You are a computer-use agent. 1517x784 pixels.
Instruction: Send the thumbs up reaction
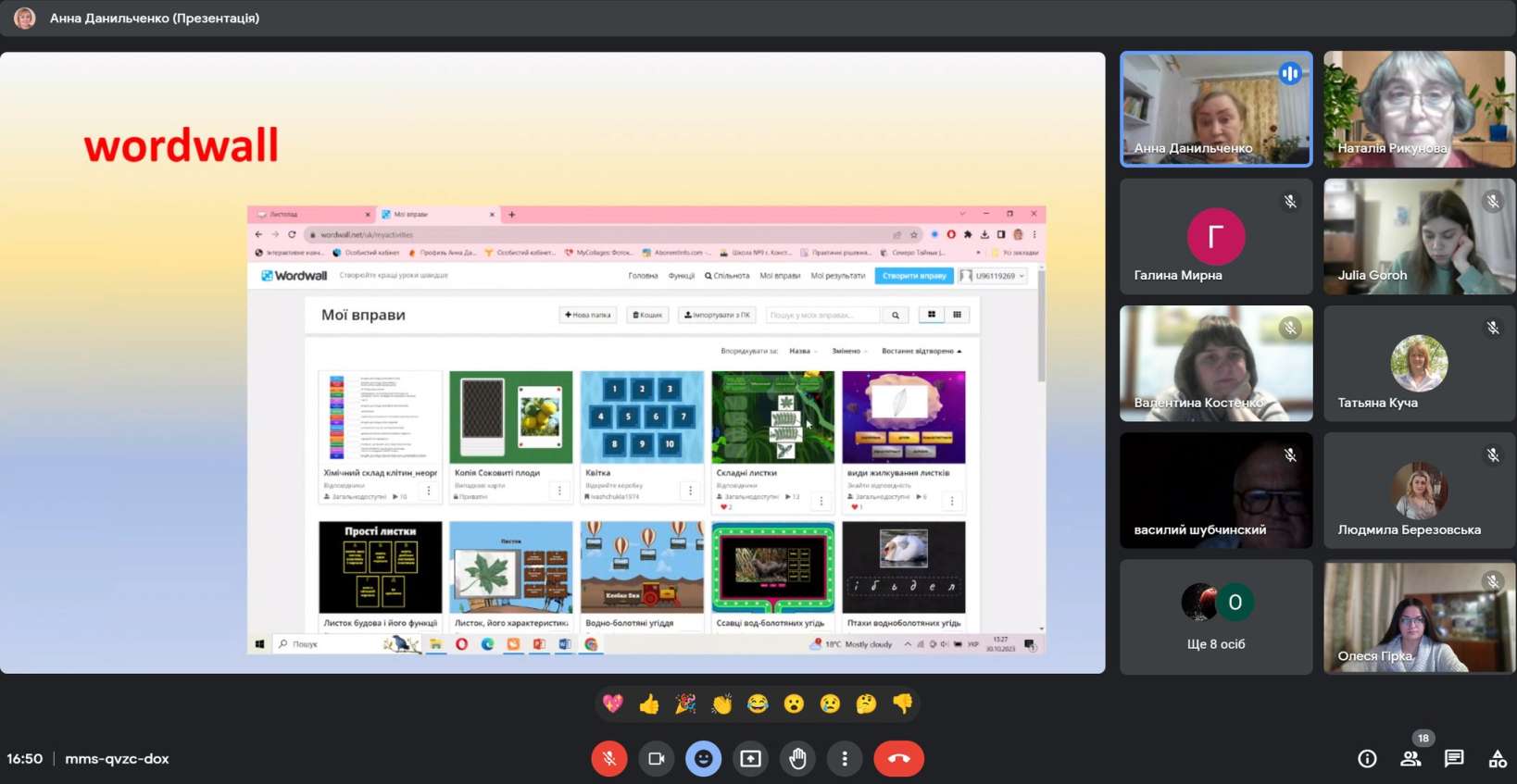pos(649,703)
